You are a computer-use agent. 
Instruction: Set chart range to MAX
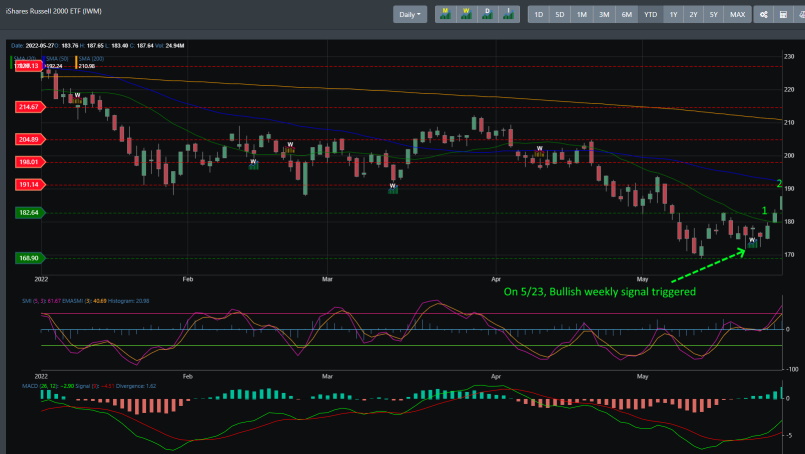coord(738,14)
